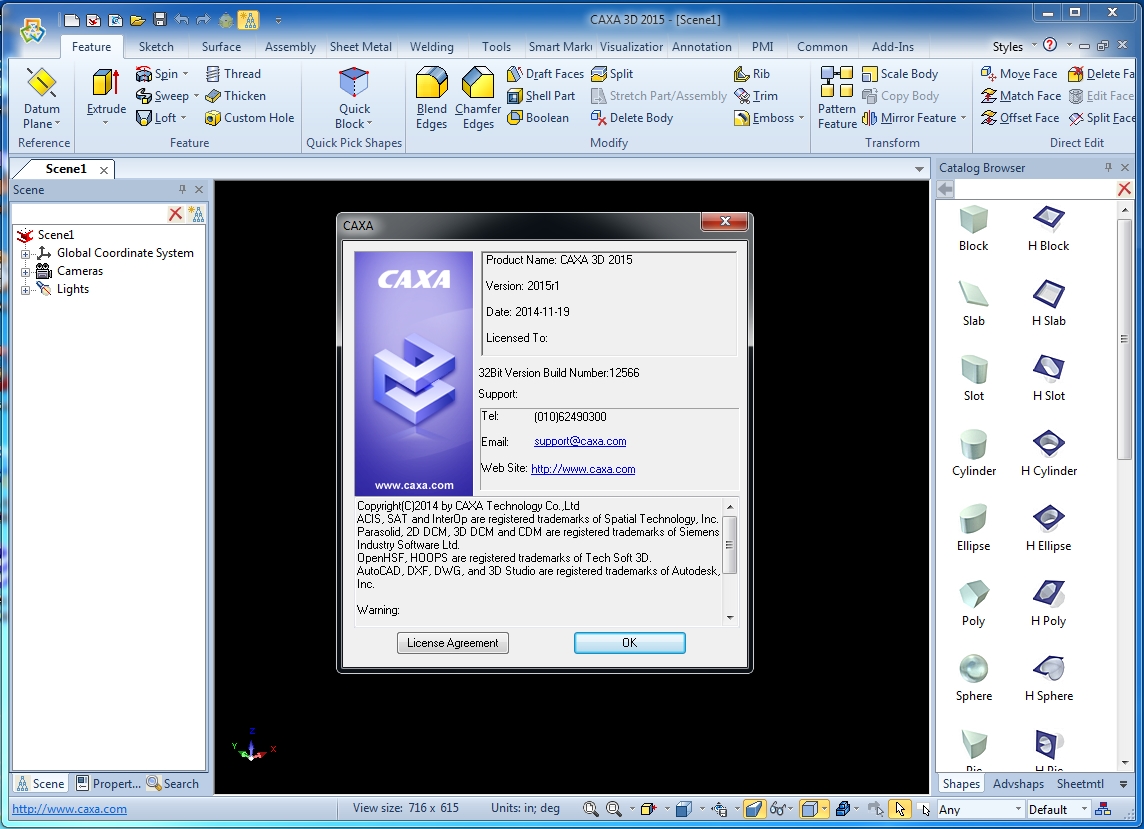Close the CAXA about dialog
The height and width of the screenshot is (829, 1144).
724,221
